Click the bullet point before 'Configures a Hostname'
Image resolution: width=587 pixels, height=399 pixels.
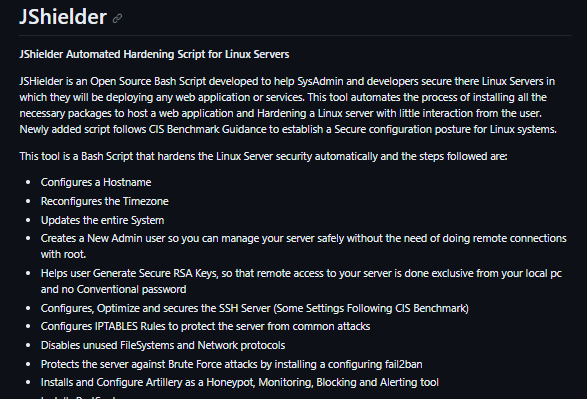click(x=28, y=182)
